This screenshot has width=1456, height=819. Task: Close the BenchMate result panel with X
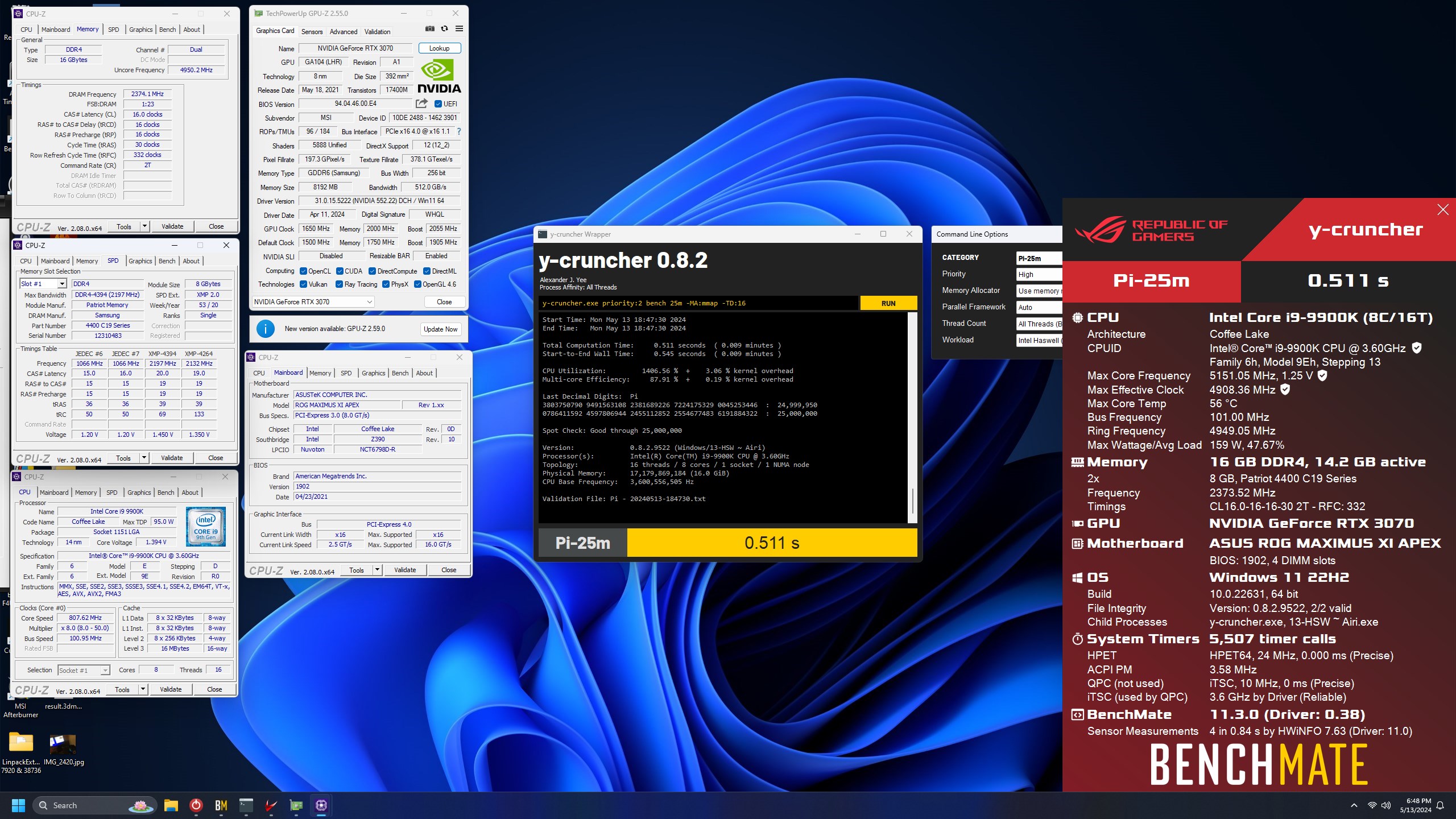tap(1443, 210)
